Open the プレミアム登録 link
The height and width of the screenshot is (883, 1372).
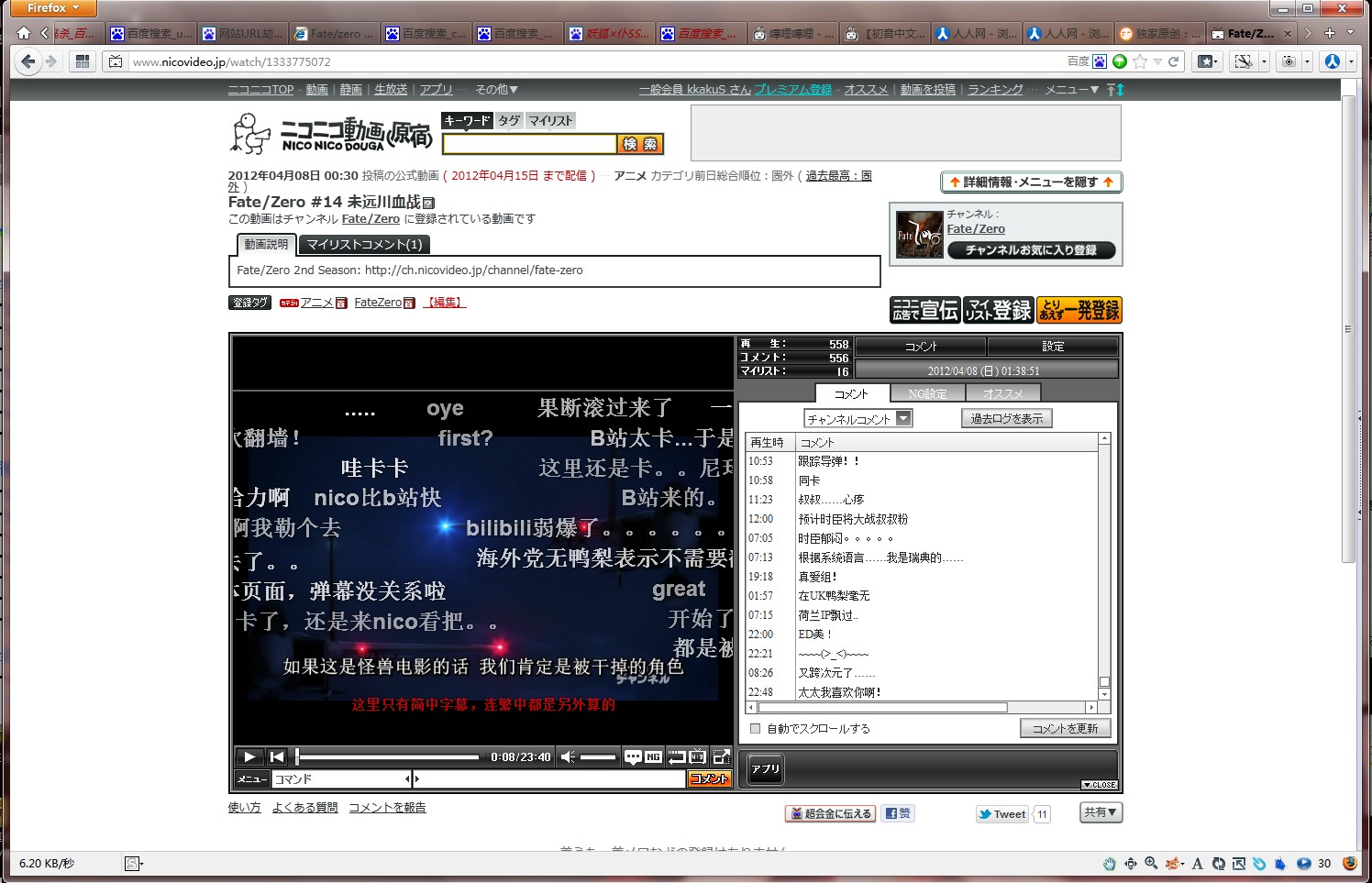click(x=793, y=90)
